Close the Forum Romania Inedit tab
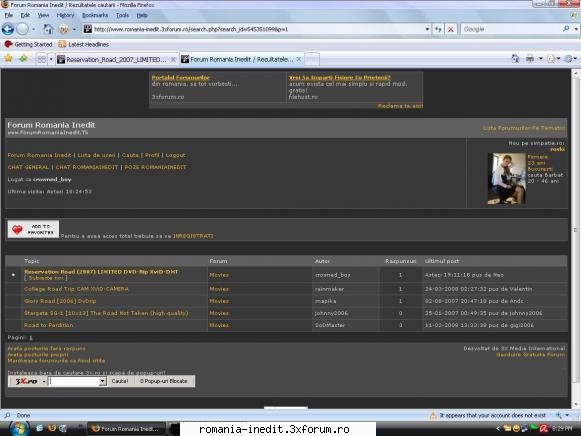 [x=299, y=59]
